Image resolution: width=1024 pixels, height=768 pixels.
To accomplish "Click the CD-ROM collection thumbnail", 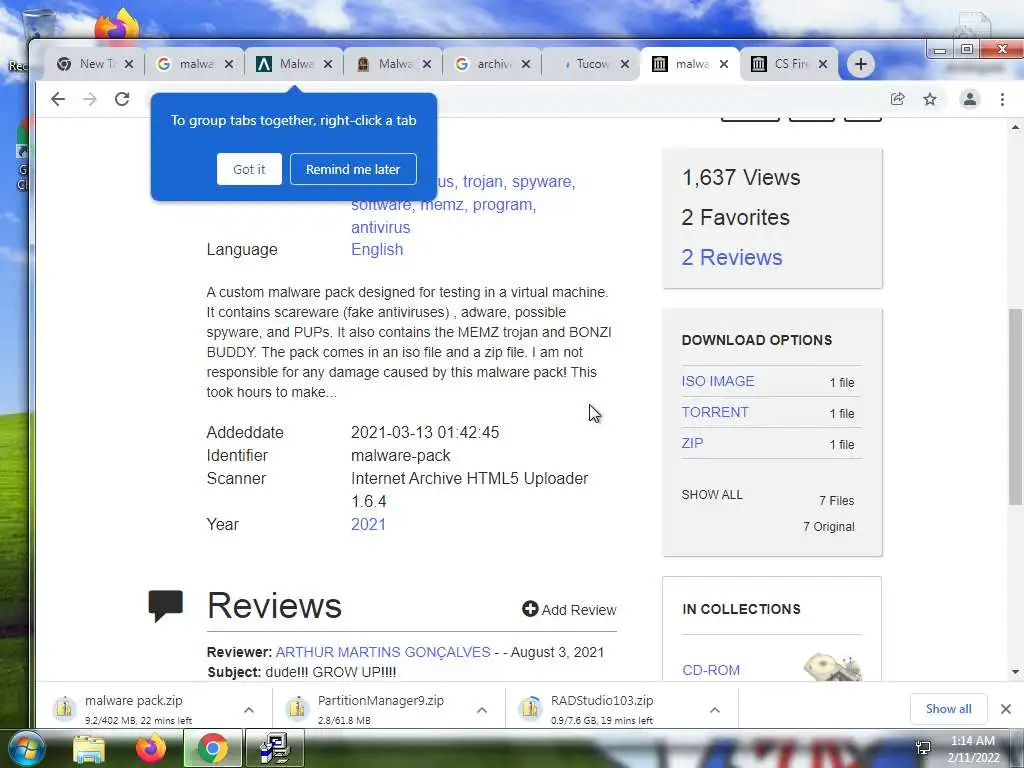I will 833,667.
